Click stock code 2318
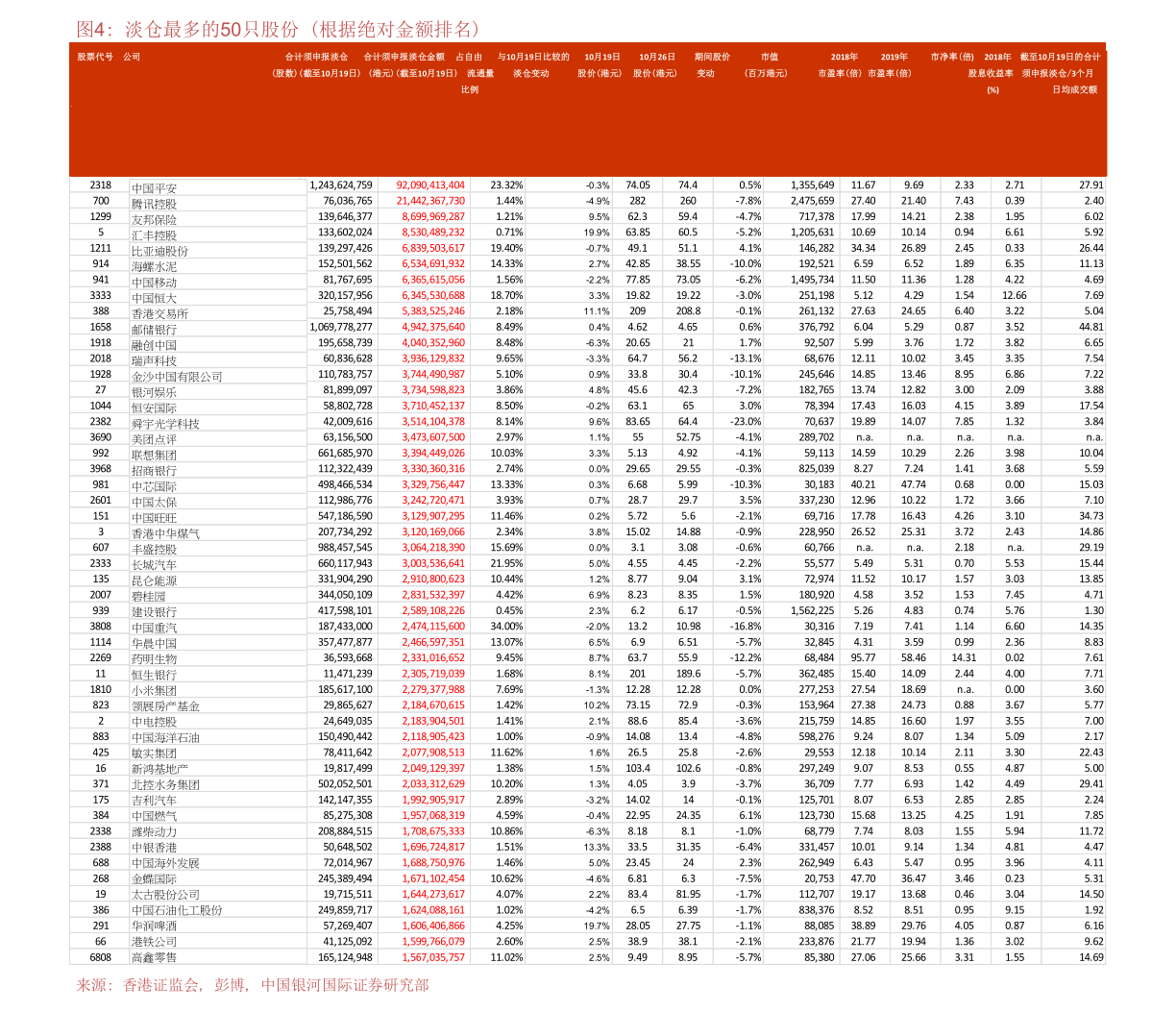Image resolution: width=1176 pixels, height=1013 pixels. pos(101,185)
